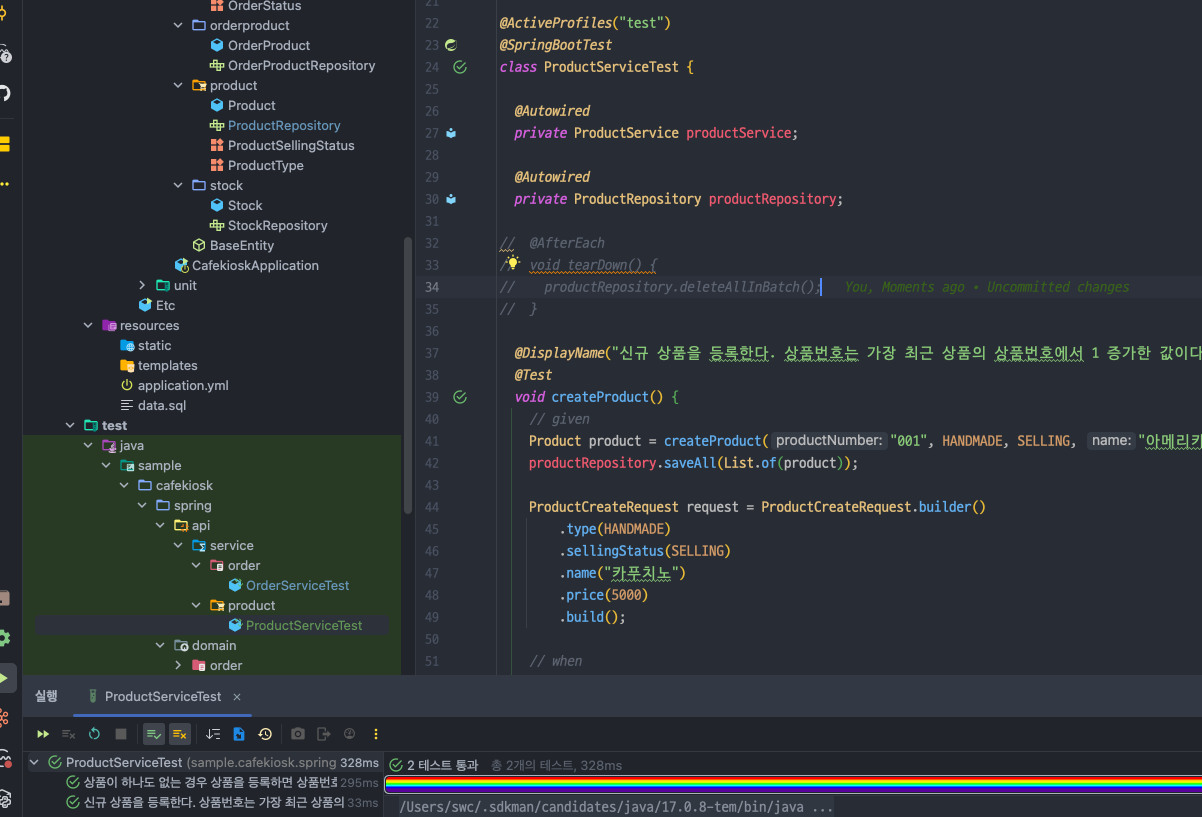Select the Etc item in project tree

[x=165, y=305]
